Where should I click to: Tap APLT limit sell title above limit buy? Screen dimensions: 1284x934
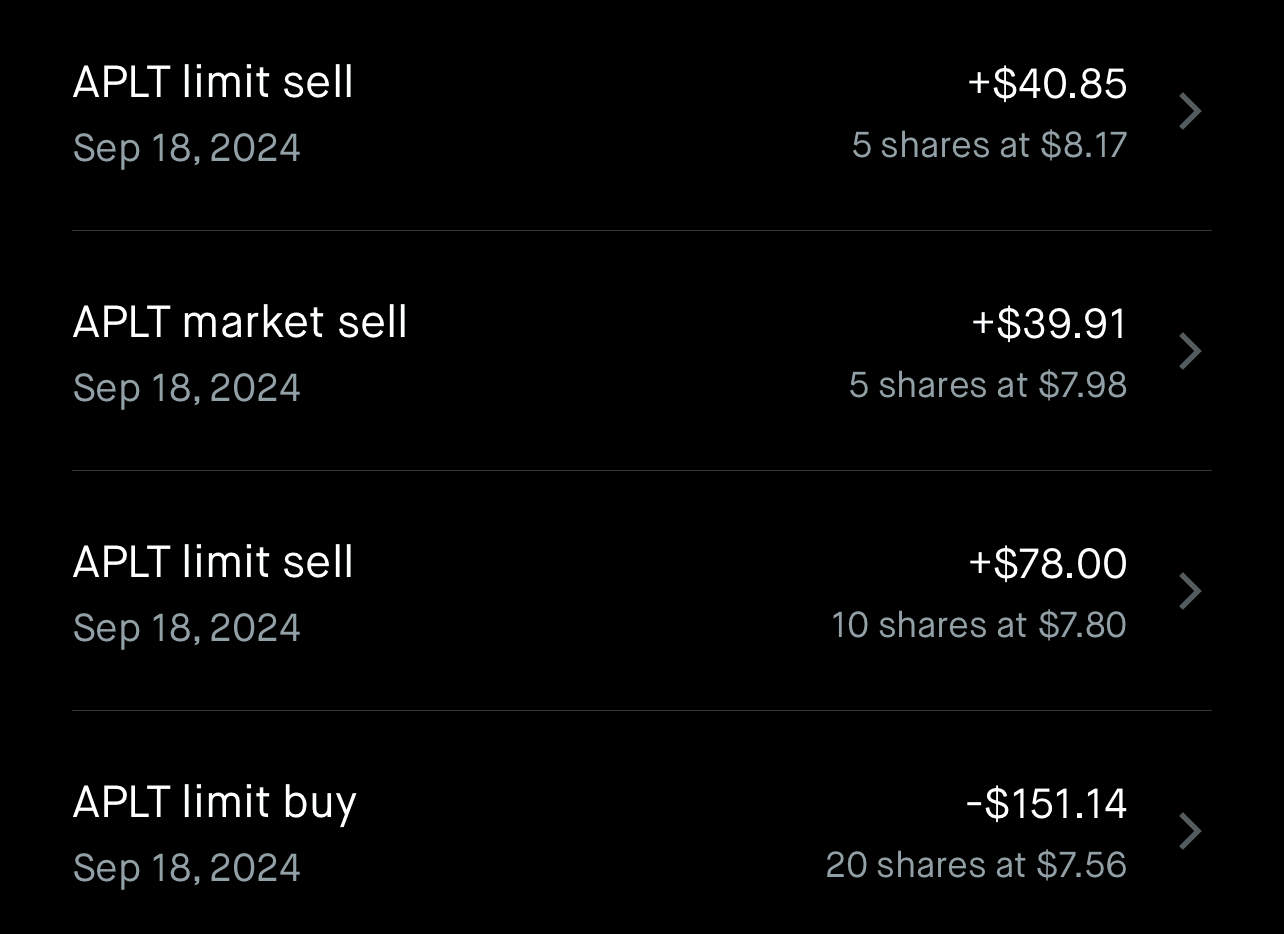coord(213,562)
